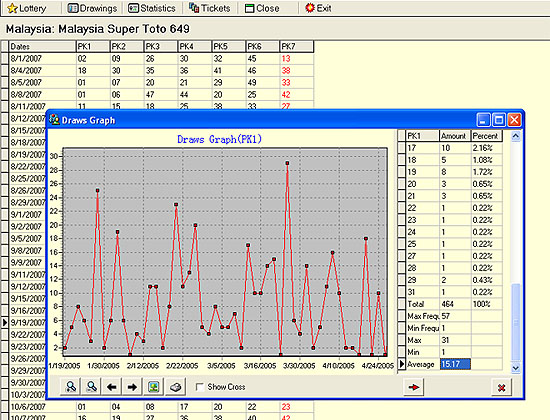Click the save graph image icon
The height and width of the screenshot is (420, 550).
click(x=154, y=387)
